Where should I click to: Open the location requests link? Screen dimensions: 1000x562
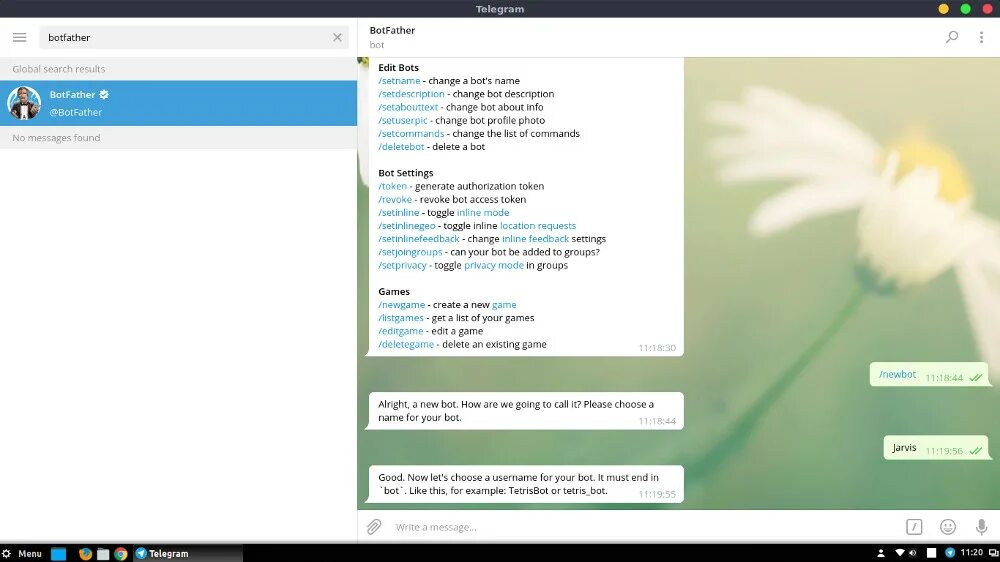pyautogui.click(x=538, y=226)
